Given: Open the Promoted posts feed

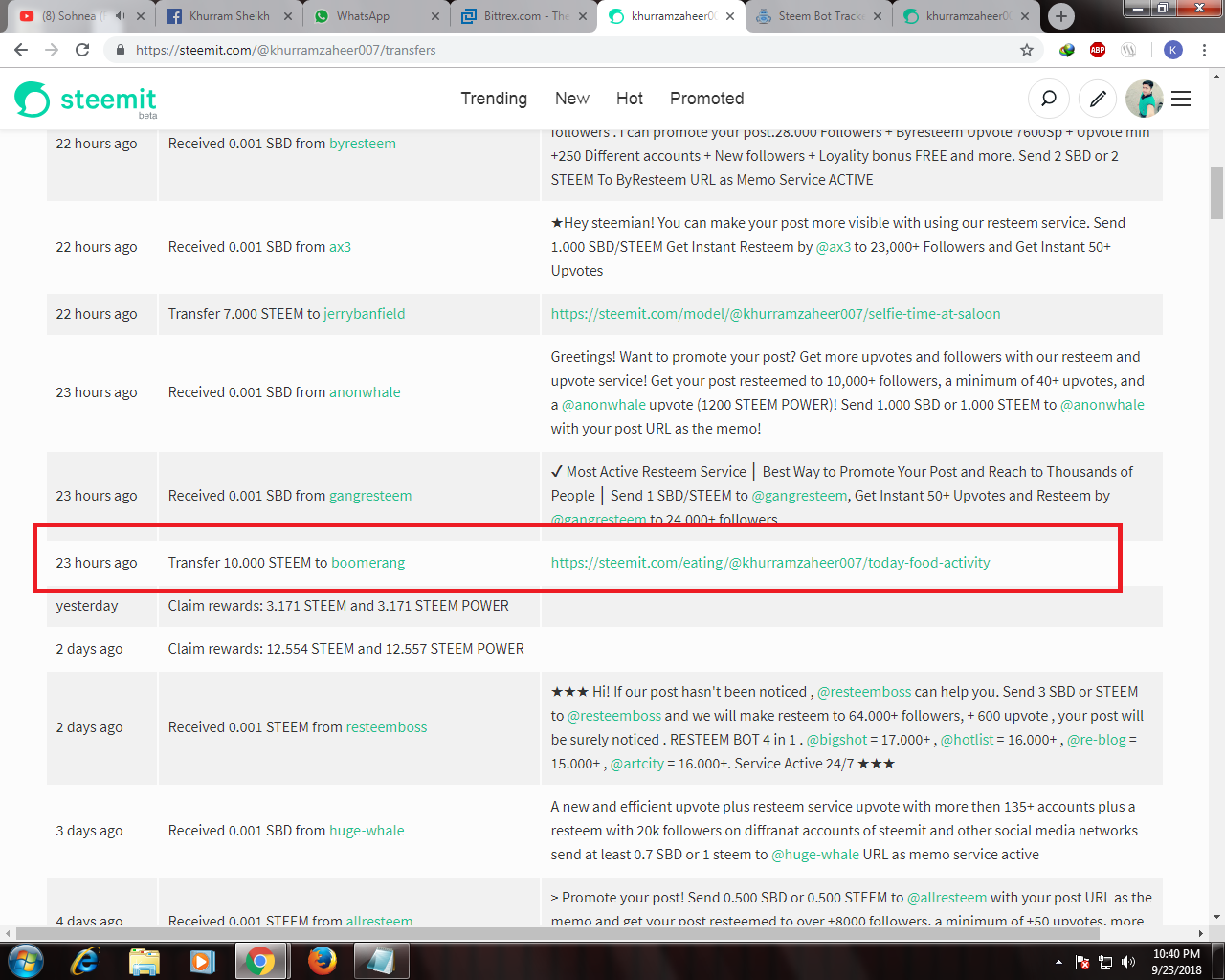Looking at the screenshot, I should click(707, 99).
